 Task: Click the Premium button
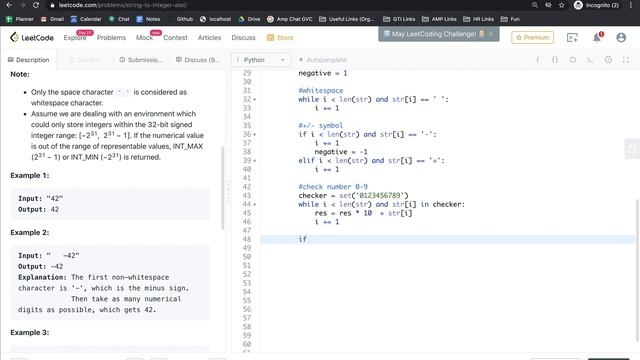(533, 37)
